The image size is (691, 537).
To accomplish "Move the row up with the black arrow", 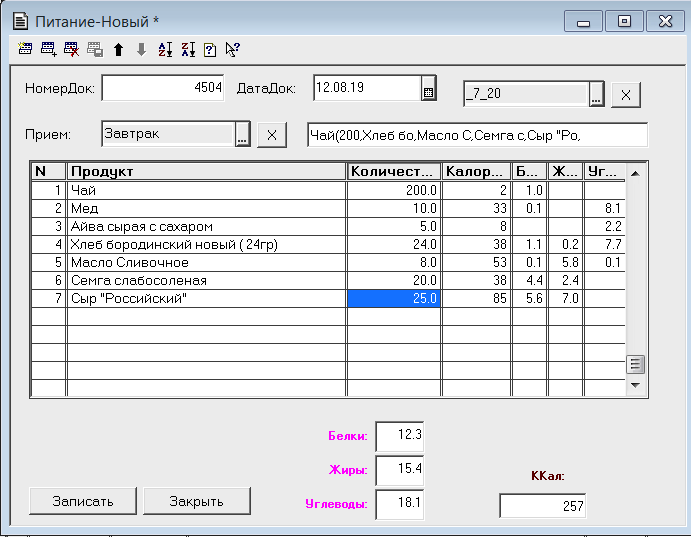I will pyautogui.click(x=118, y=48).
